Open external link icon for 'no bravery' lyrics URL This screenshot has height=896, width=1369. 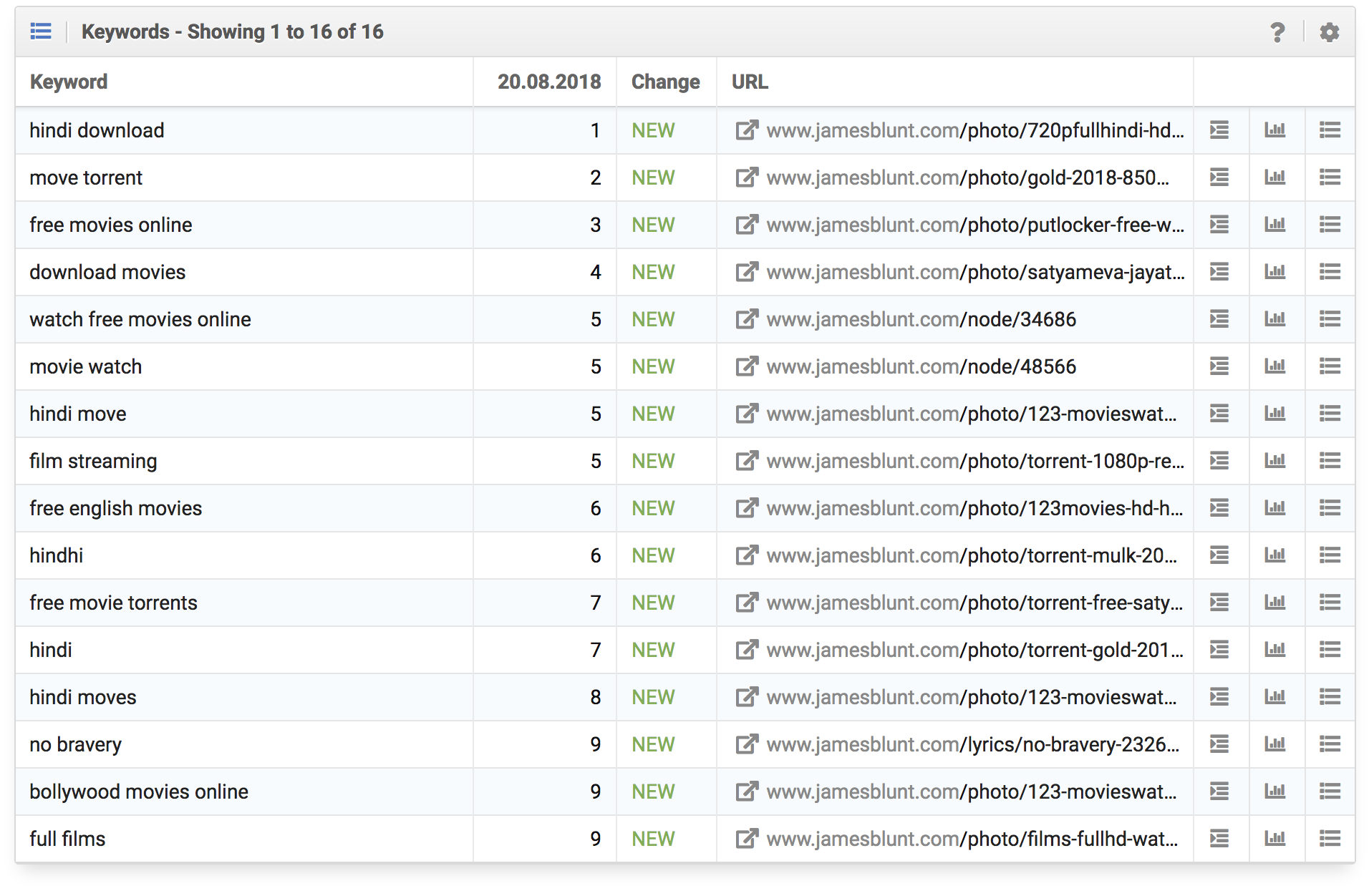click(x=747, y=744)
